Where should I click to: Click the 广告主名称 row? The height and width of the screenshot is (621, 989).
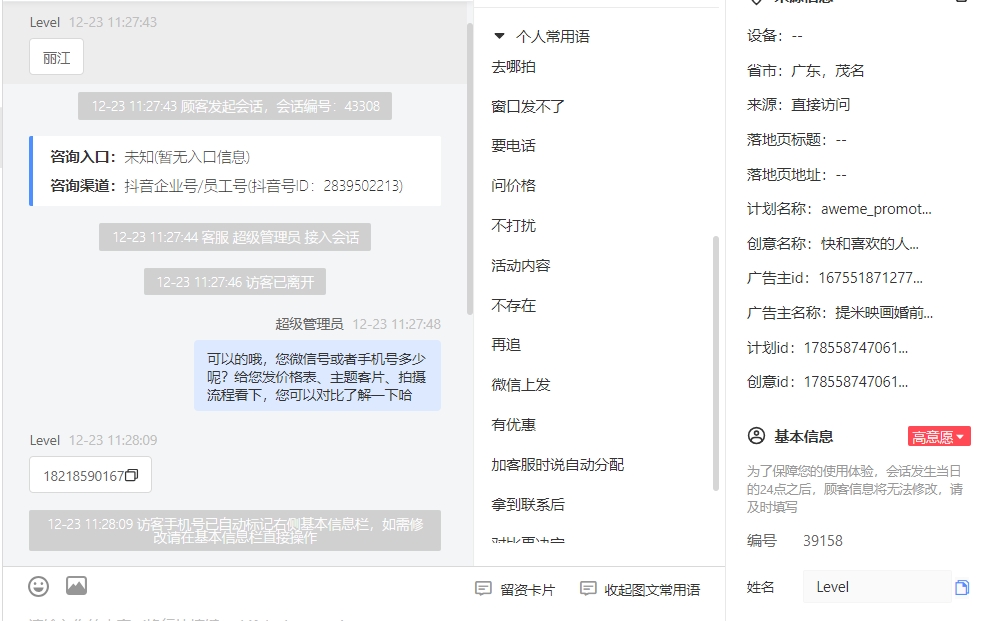pyautogui.click(x=840, y=313)
